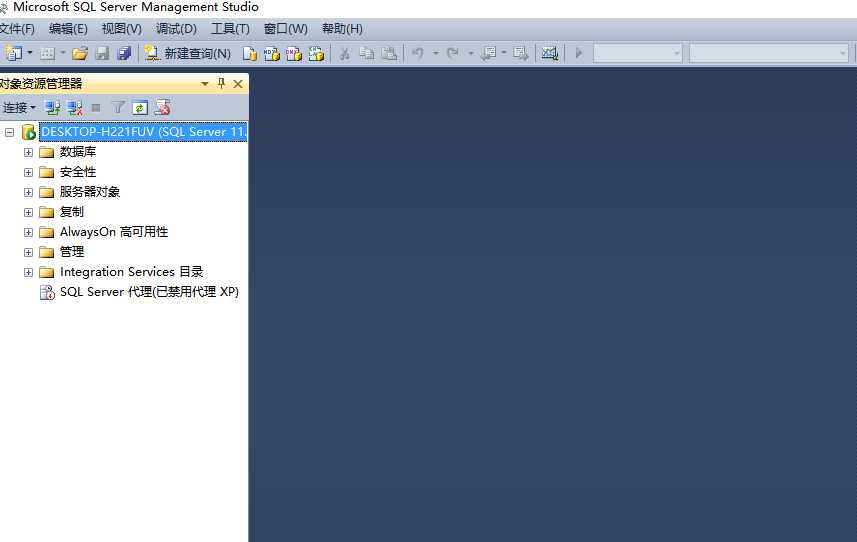Click the Disconnect server icon
This screenshot has height=542, width=857.
pos(75,108)
